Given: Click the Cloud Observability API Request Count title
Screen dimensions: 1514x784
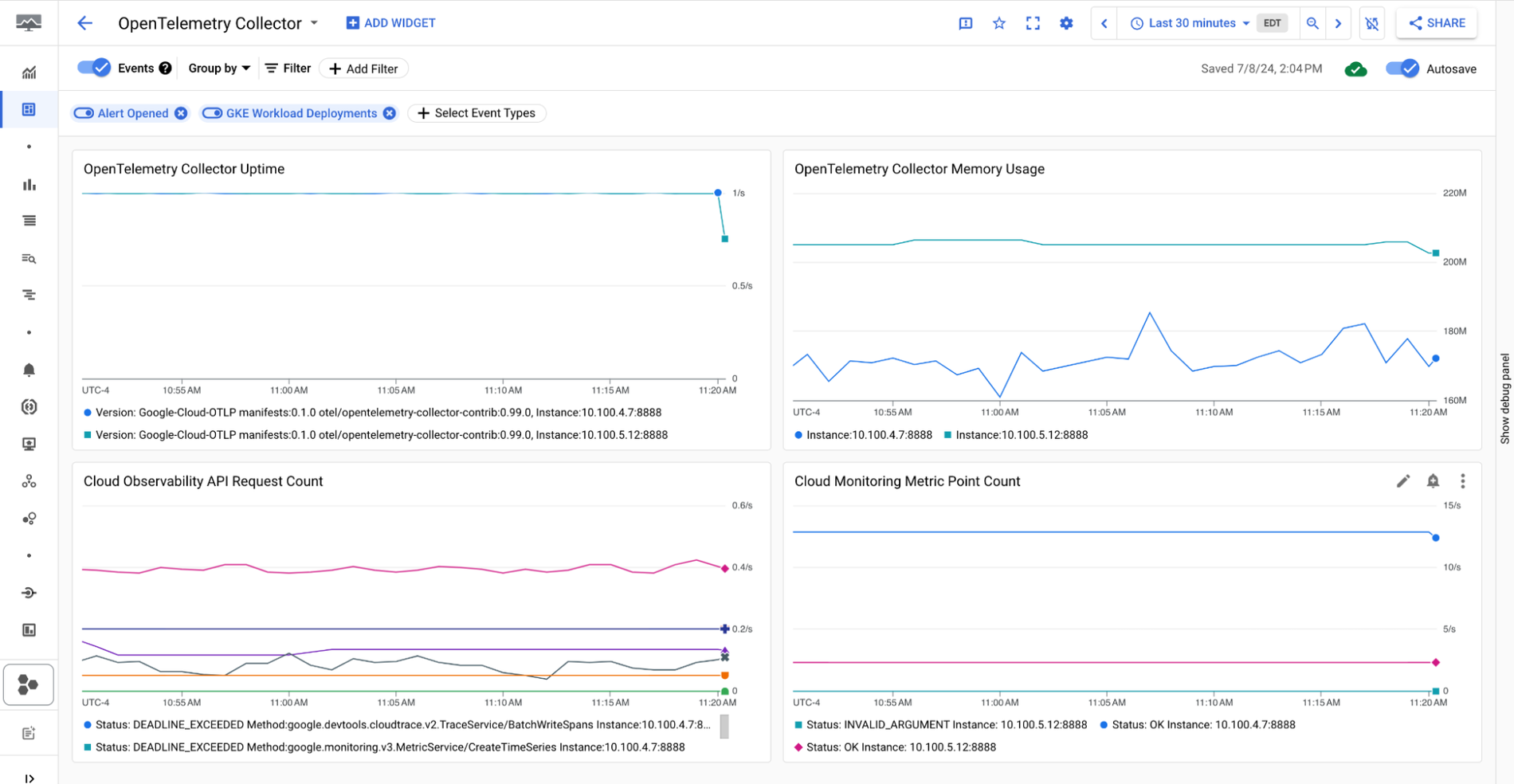Looking at the screenshot, I should [203, 481].
